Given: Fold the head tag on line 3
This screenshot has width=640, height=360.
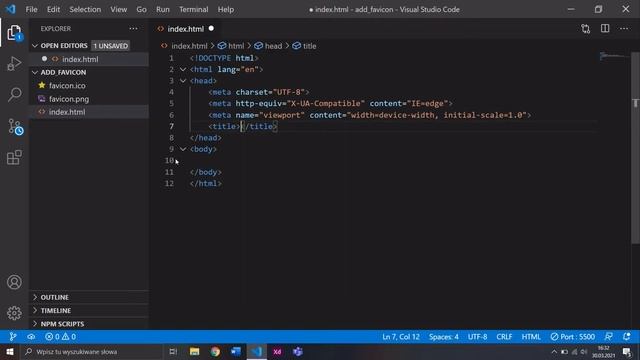Looking at the screenshot, I should (183, 81).
